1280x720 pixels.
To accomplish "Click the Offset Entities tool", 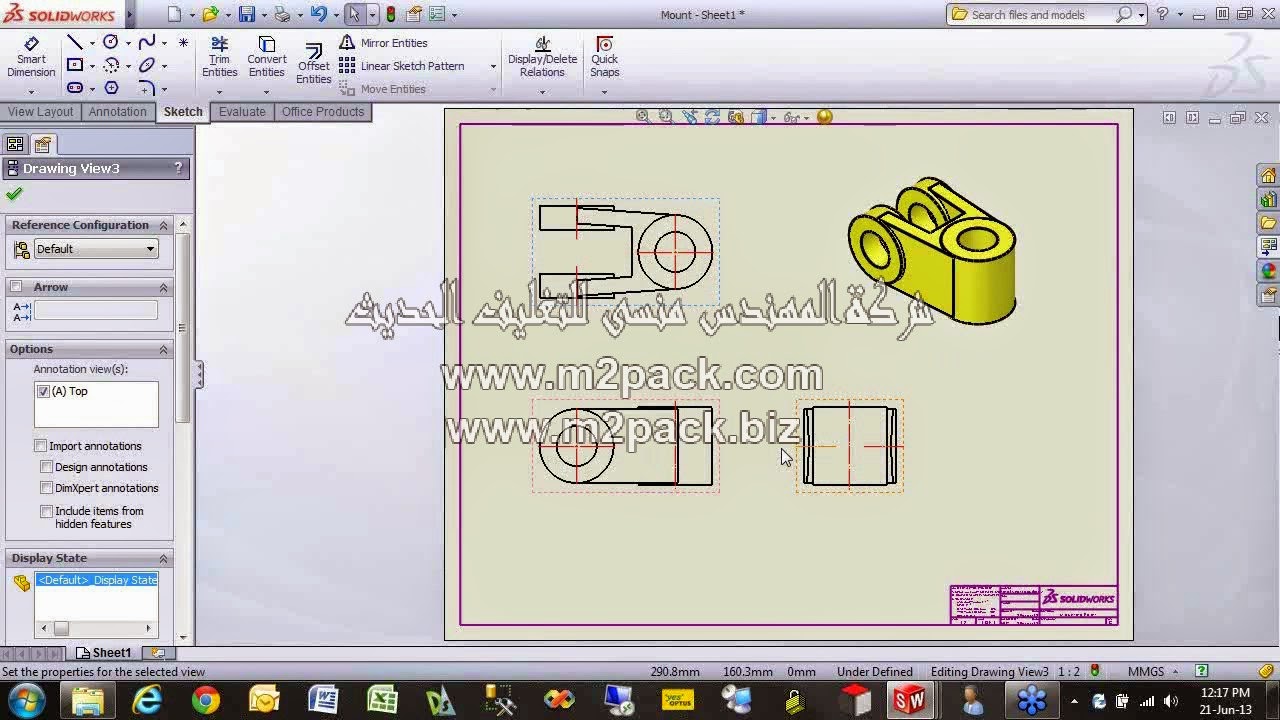I will tap(313, 64).
